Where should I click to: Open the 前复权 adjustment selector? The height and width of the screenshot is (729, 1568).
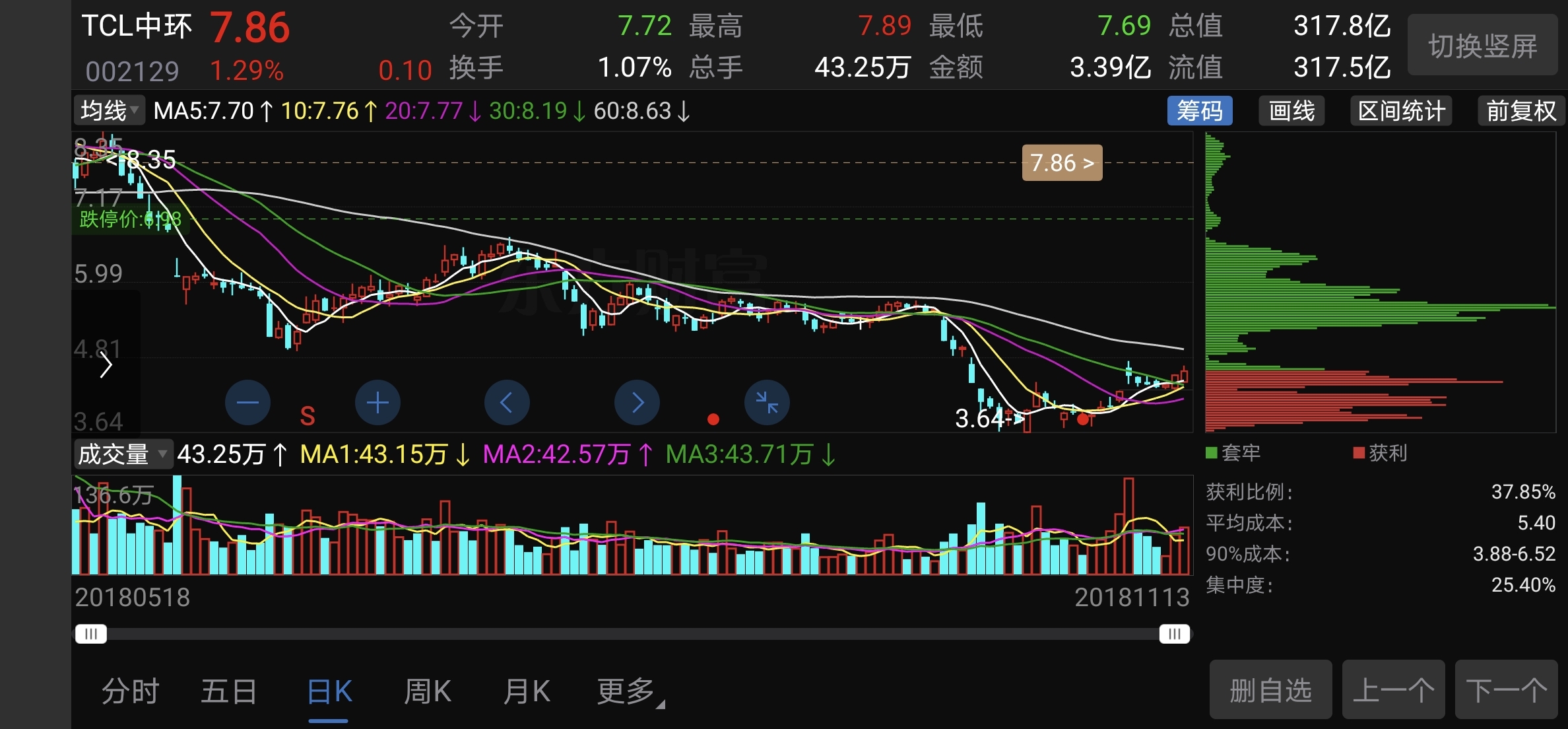pyautogui.click(x=1520, y=111)
